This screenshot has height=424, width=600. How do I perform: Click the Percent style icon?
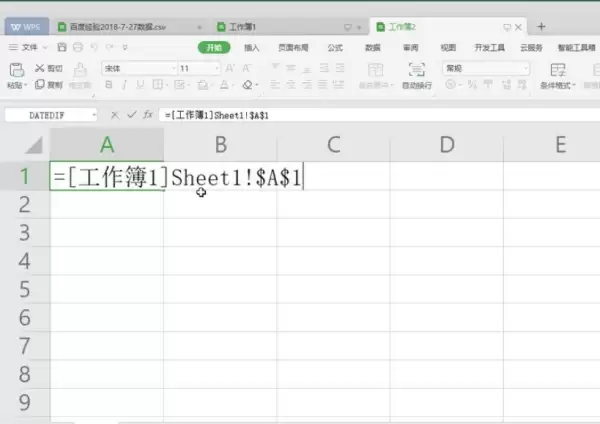coord(472,85)
